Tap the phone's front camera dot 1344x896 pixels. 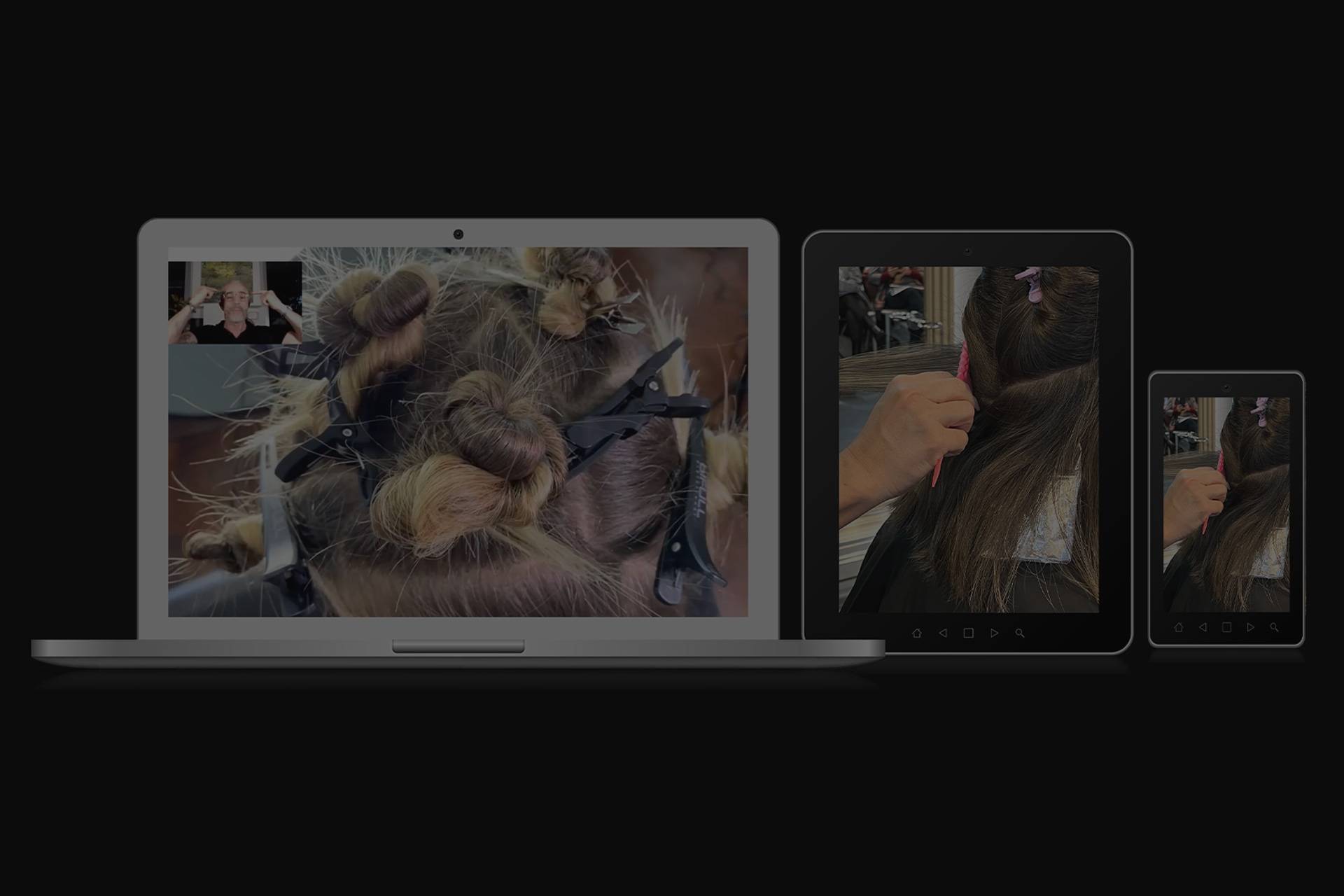point(1226,387)
